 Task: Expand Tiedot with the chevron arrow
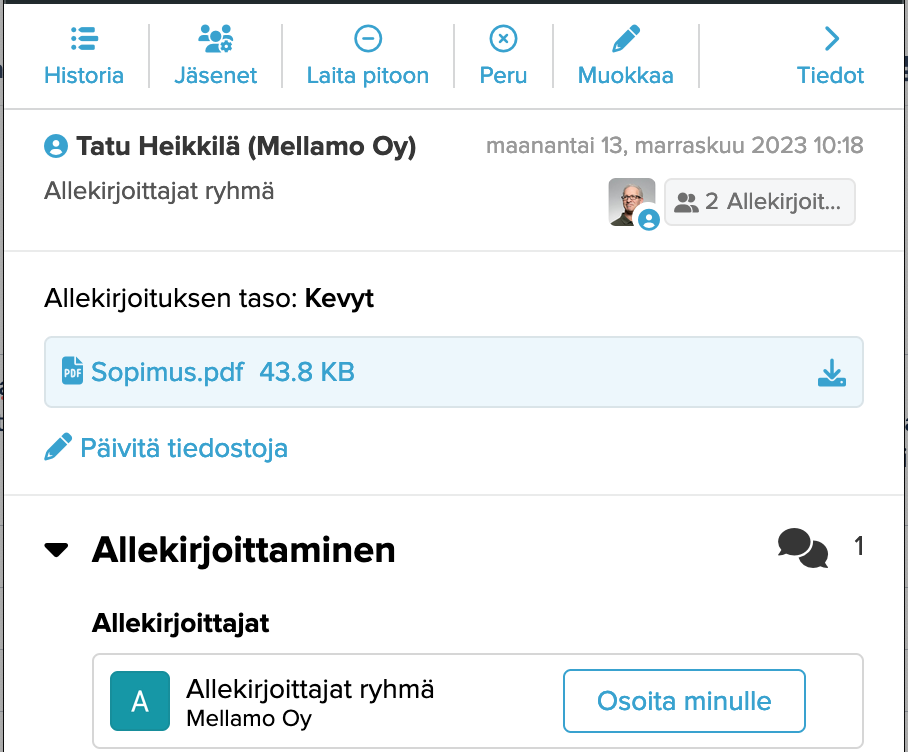[x=832, y=39]
